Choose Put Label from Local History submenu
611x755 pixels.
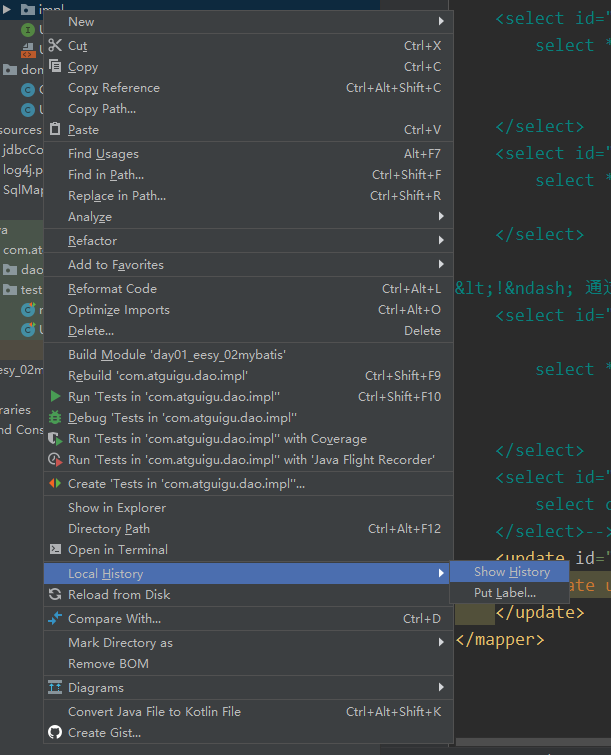click(504, 593)
